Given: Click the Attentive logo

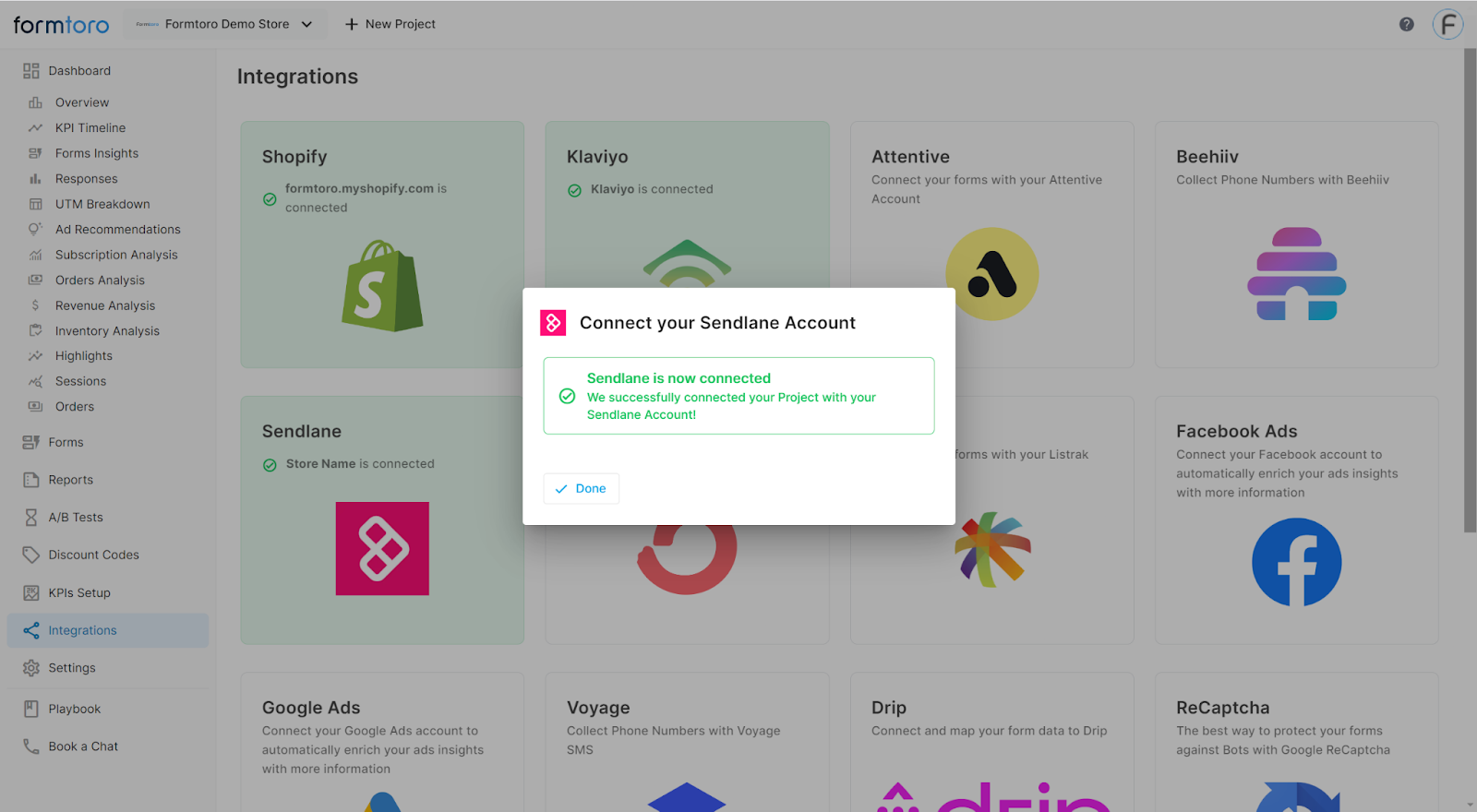Looking at the screenshot, I should click(992, 274).
